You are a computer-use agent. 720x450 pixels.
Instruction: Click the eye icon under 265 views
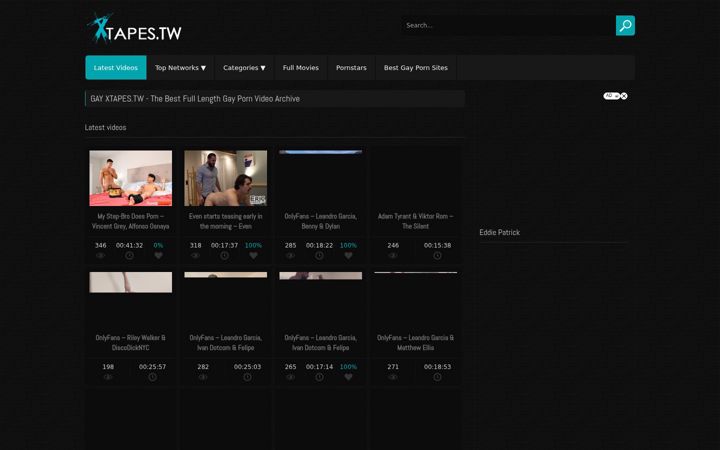tap(291, 377)
